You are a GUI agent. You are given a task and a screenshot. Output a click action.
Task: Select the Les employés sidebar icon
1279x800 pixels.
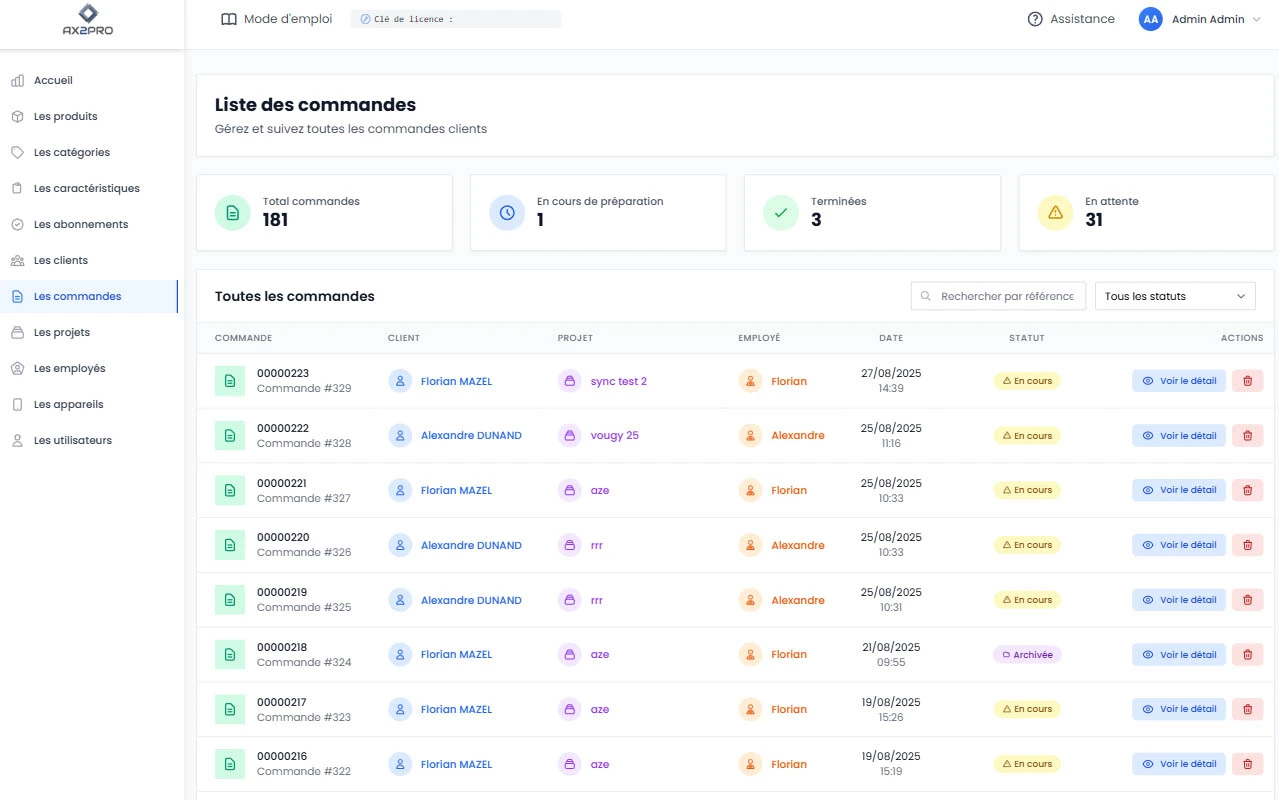click(x=15, y=368)
